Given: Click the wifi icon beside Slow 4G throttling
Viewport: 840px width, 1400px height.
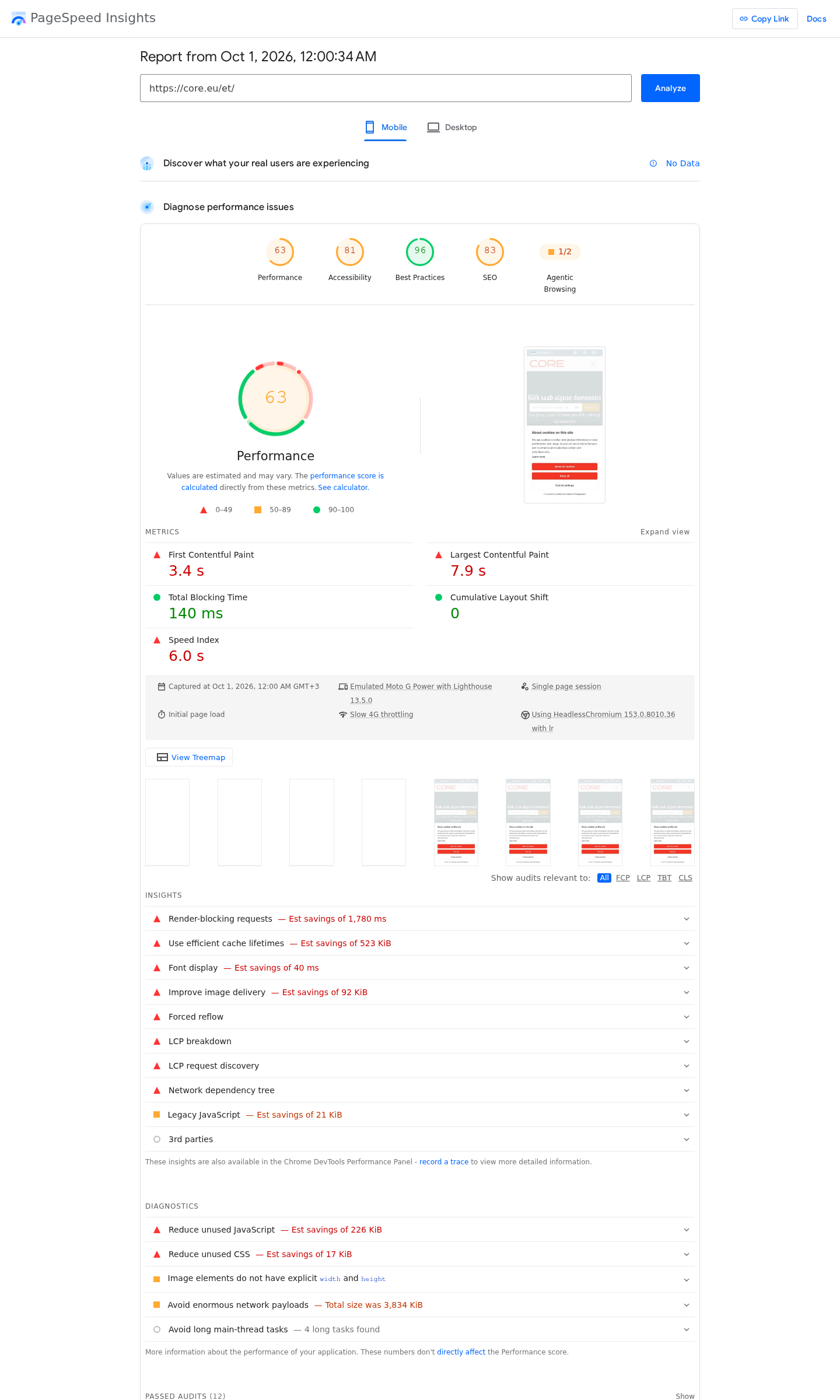Looking at the screenshot, I should pos(343,715).
